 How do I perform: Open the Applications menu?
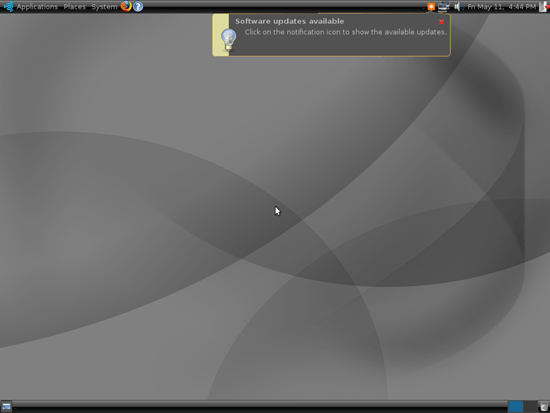coord(37,7)
